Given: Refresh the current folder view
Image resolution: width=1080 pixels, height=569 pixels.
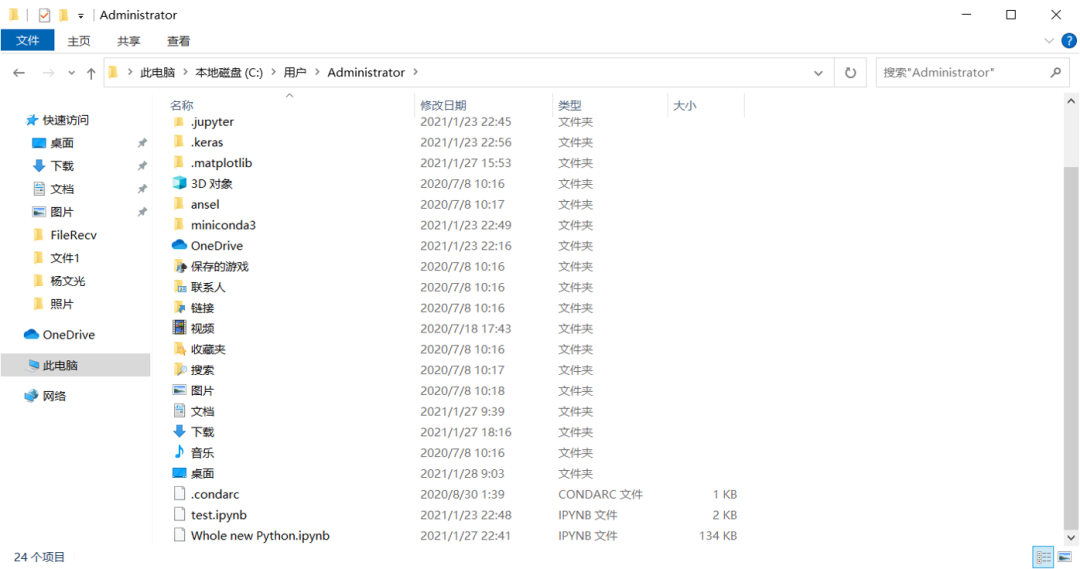Looking at the screenshot, I should pyautogui.click(x=851, y=72).
